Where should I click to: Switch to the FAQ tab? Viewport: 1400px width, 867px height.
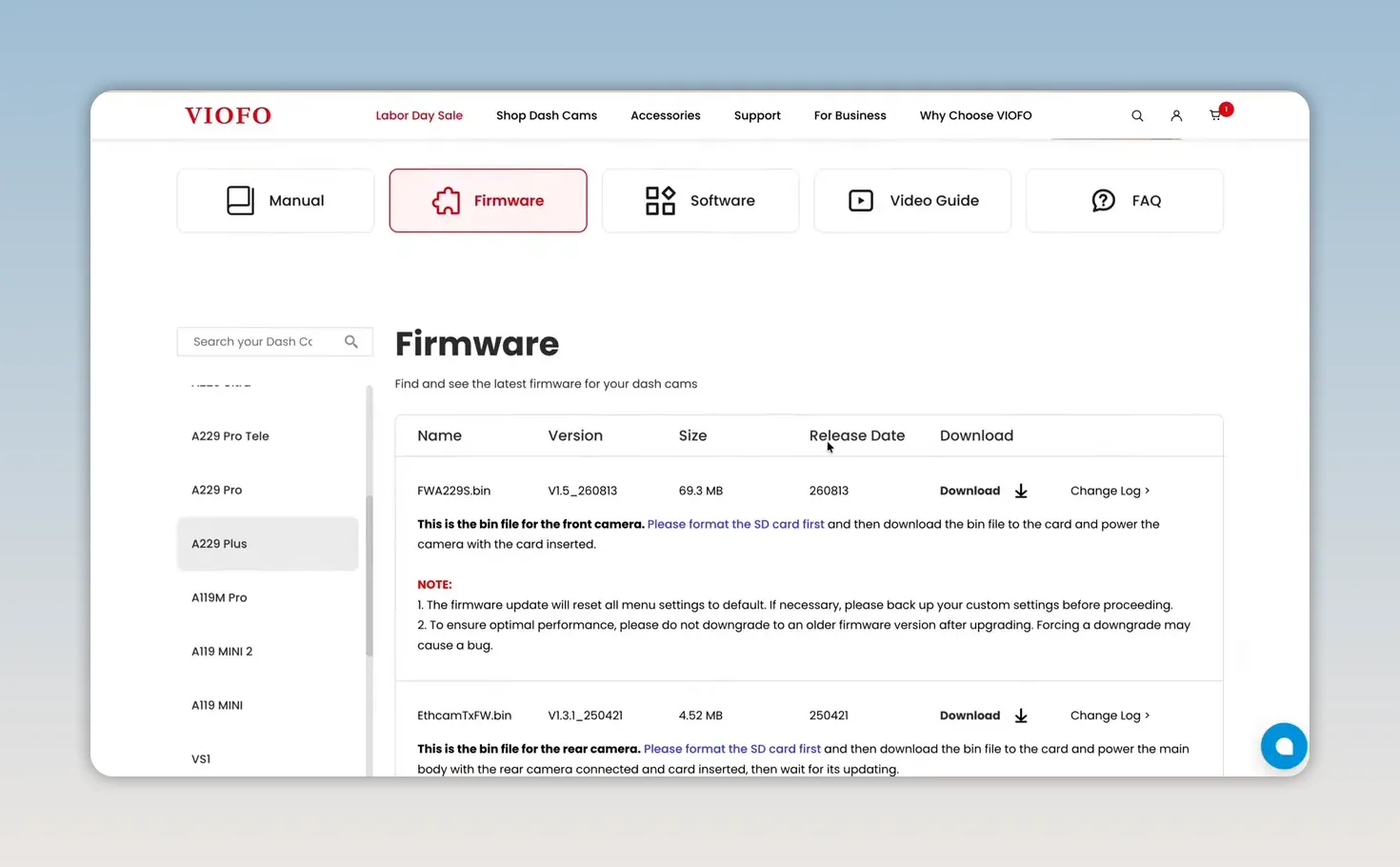(1125, 200)
